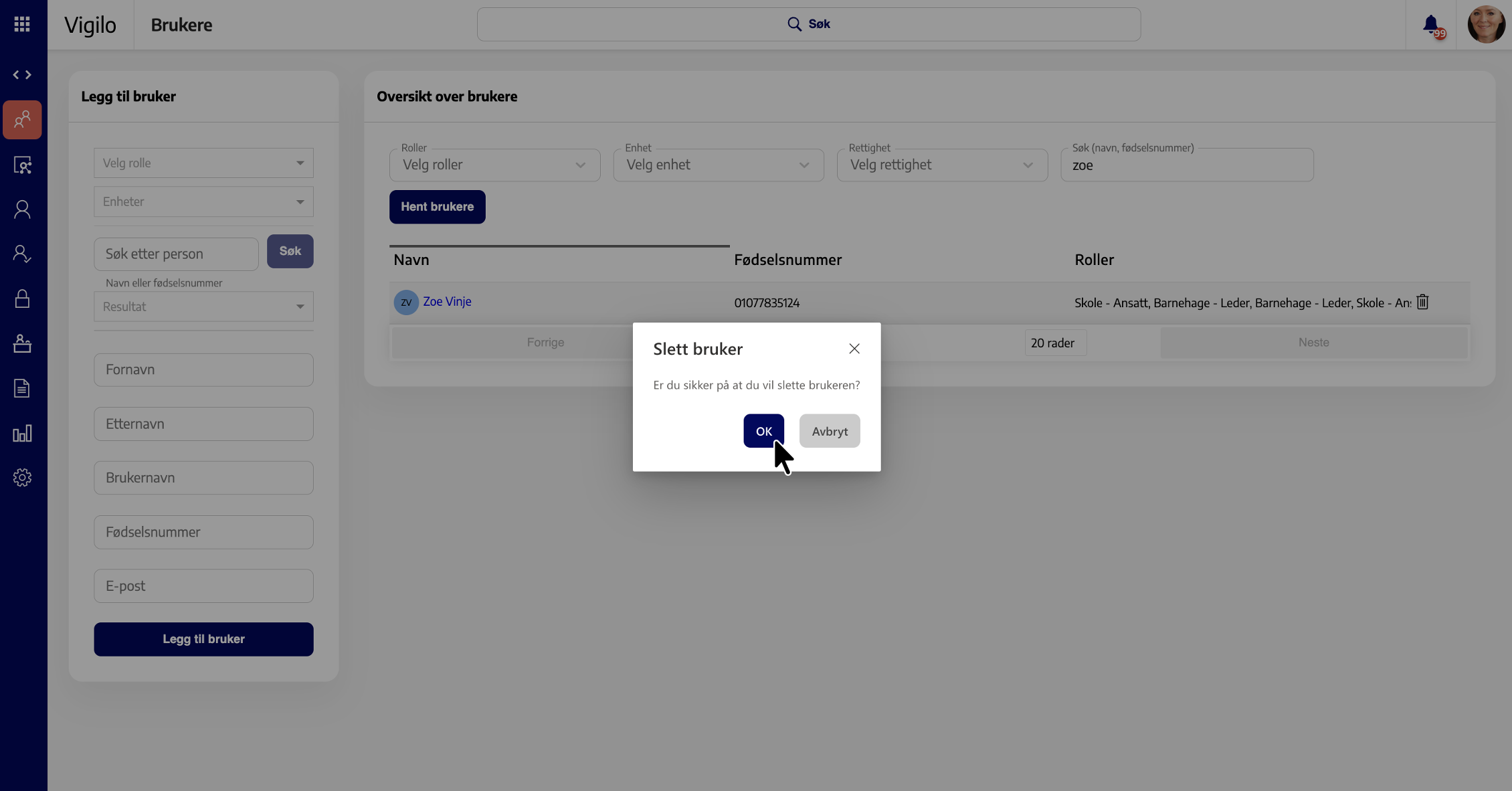
Task: Click the ZV avatar circle
Action: click(406, 302)
